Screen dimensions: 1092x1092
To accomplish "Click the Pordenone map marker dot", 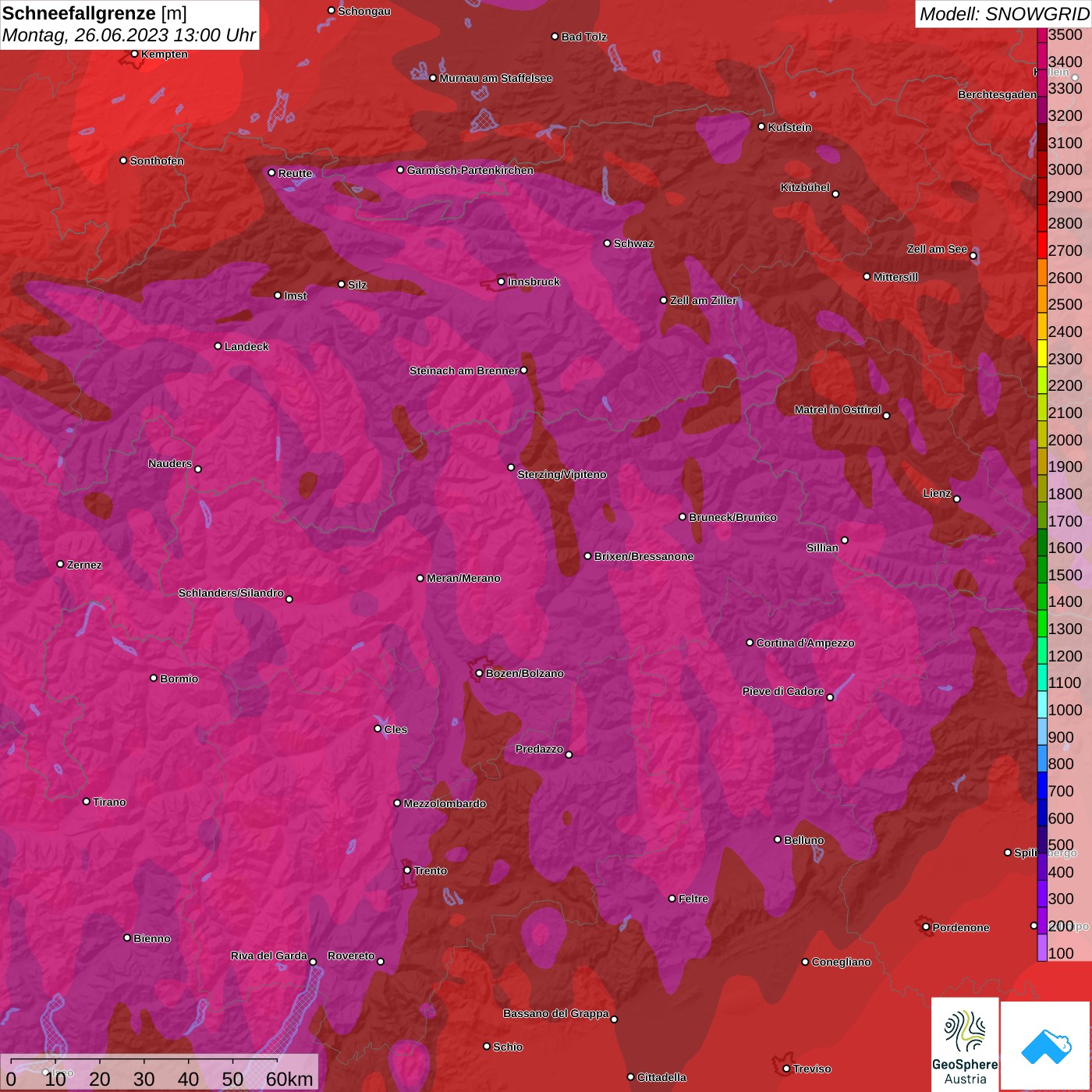I will point(926,927).
